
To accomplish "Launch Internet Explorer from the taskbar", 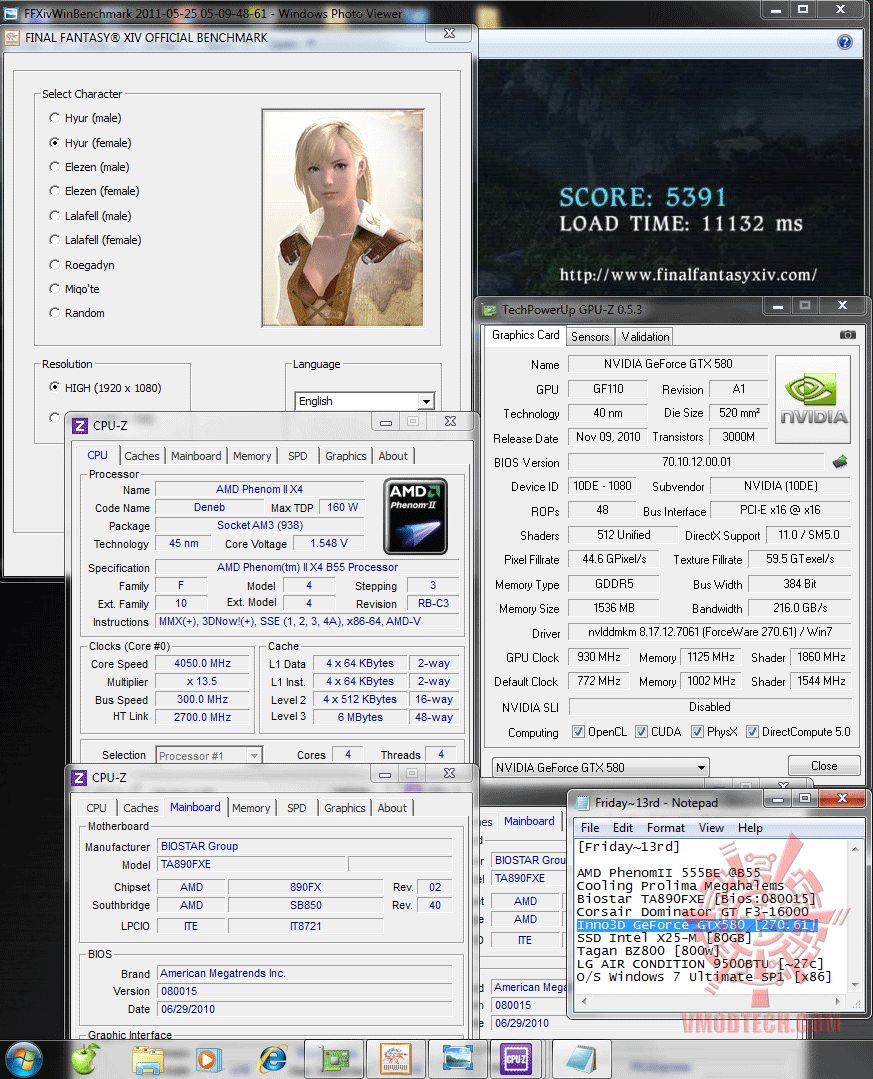I will [x=273, y=1060].
